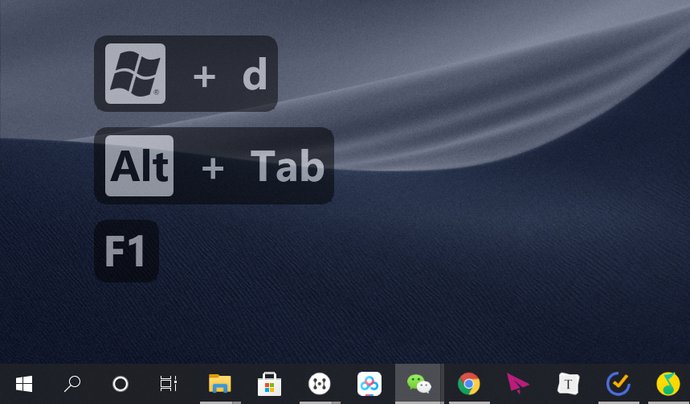Click the Windows key overlay in shortcut display

135,73
